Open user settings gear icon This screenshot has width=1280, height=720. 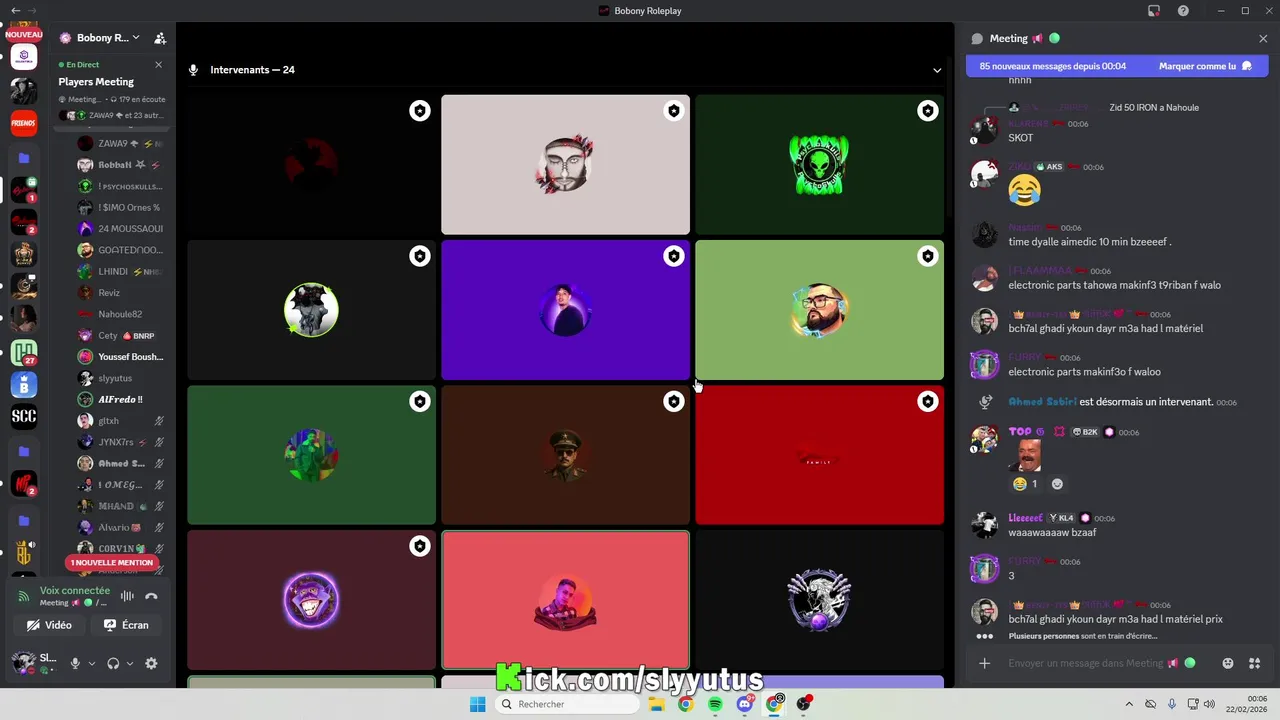[x=151, y=663]
